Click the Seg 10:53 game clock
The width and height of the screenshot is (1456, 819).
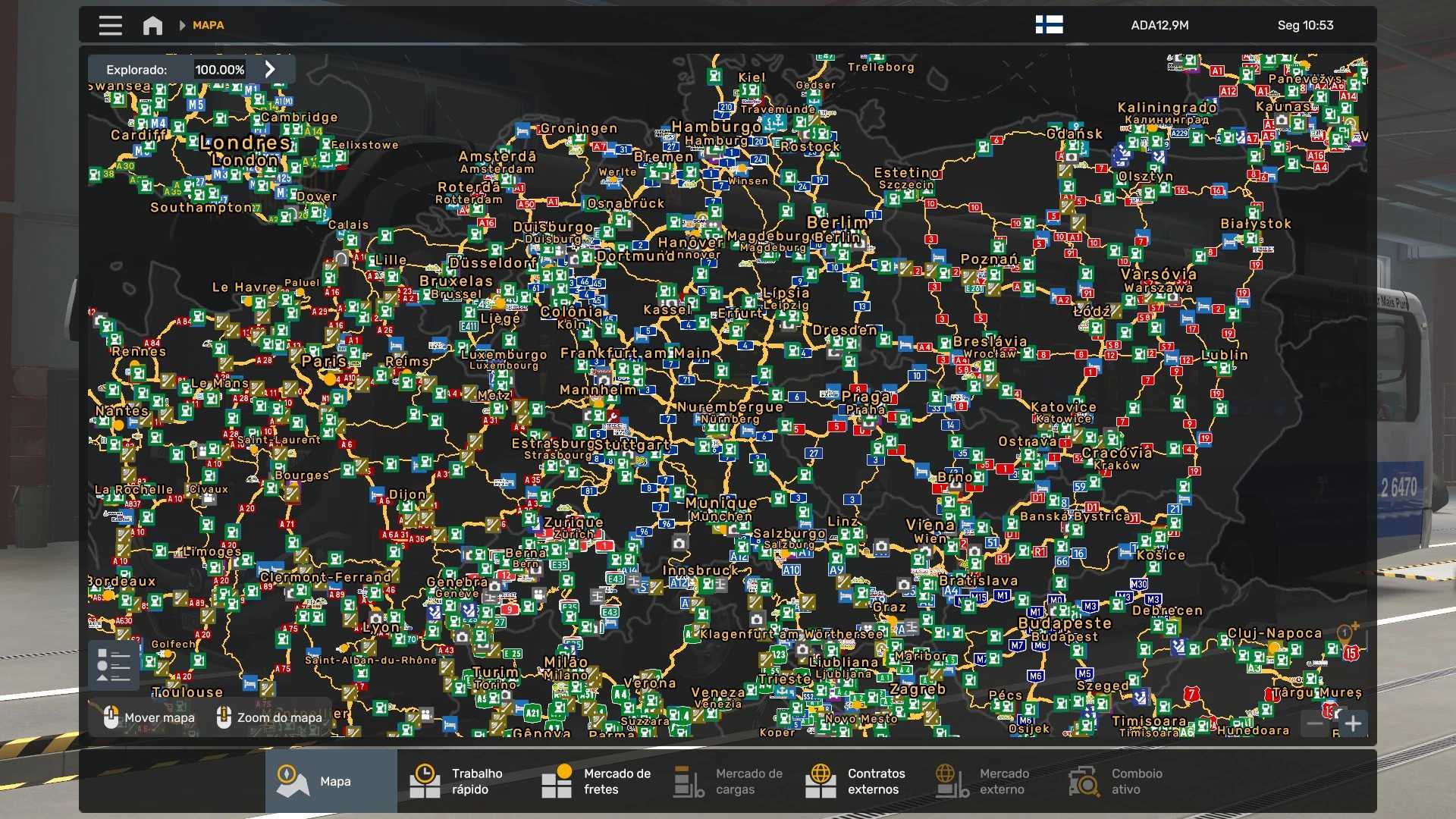[x=1305, y=25]
